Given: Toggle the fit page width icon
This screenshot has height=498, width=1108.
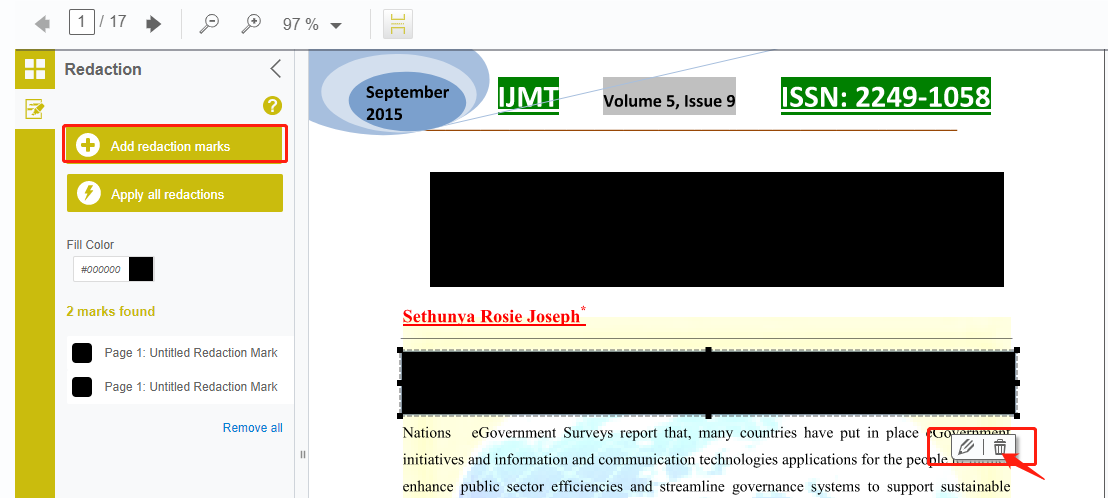Looking at the screenshot, I should (x=397, y=24).
